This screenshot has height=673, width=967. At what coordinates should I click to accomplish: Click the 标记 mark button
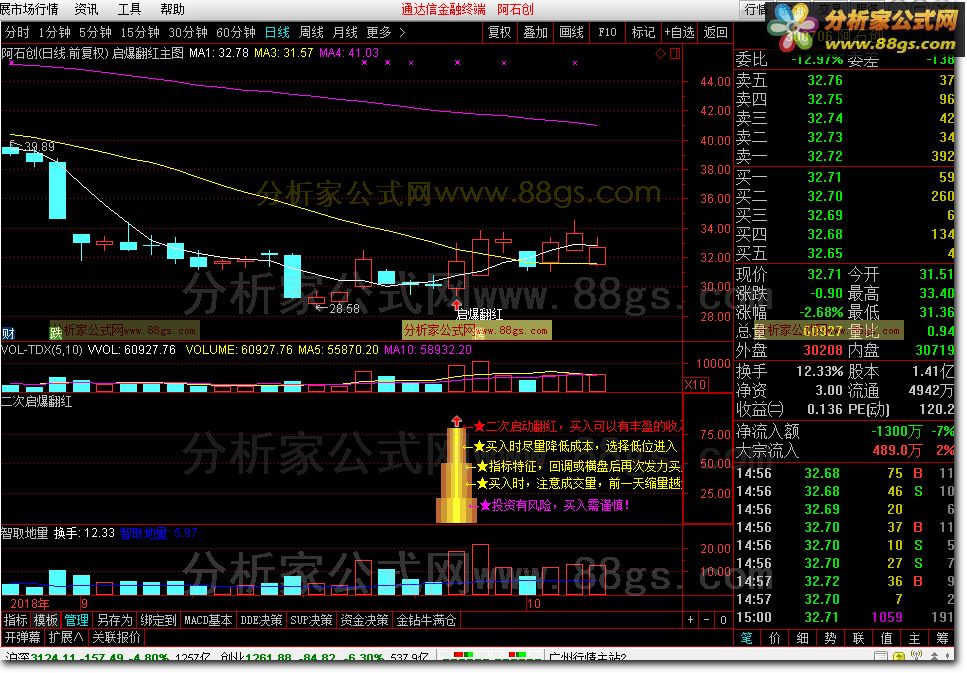click(x=643, y=32)
